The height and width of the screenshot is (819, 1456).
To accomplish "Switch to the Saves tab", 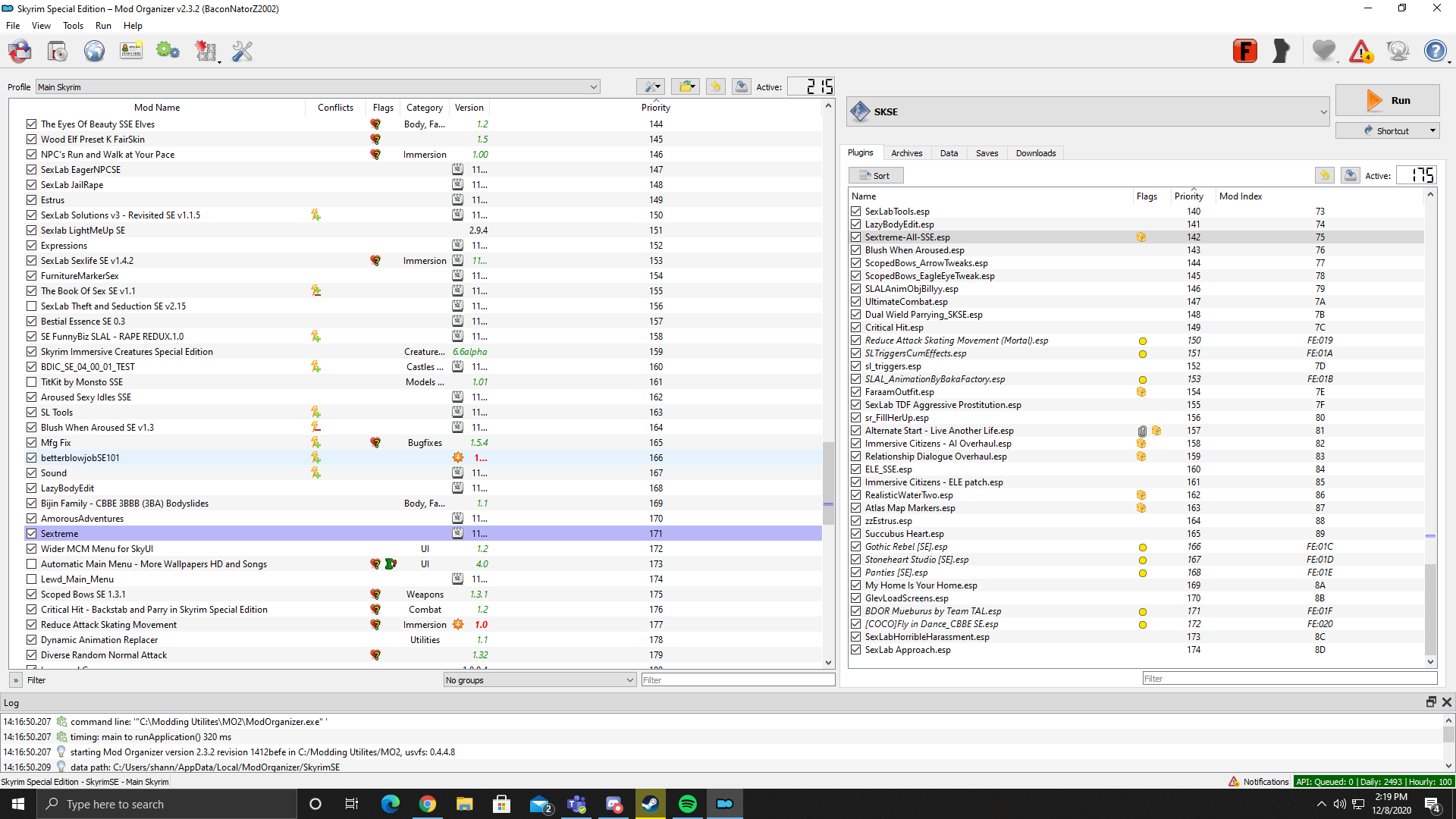I will (987, 153).
